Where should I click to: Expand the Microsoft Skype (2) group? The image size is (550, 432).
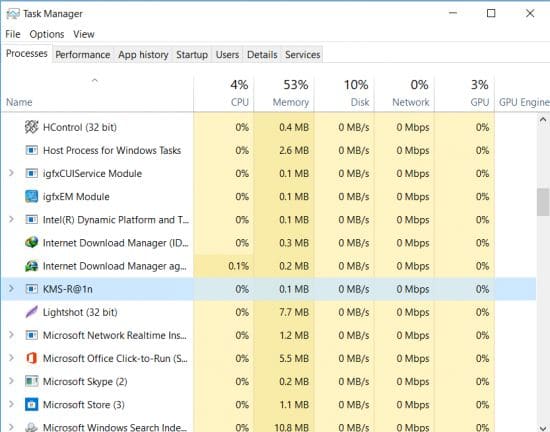pos(11,381)
